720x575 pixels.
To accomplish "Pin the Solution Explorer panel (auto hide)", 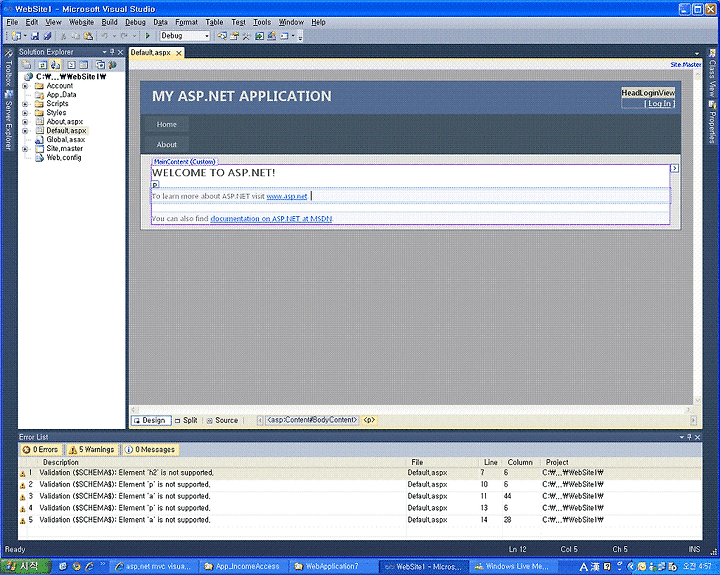I will coord(112,52).
